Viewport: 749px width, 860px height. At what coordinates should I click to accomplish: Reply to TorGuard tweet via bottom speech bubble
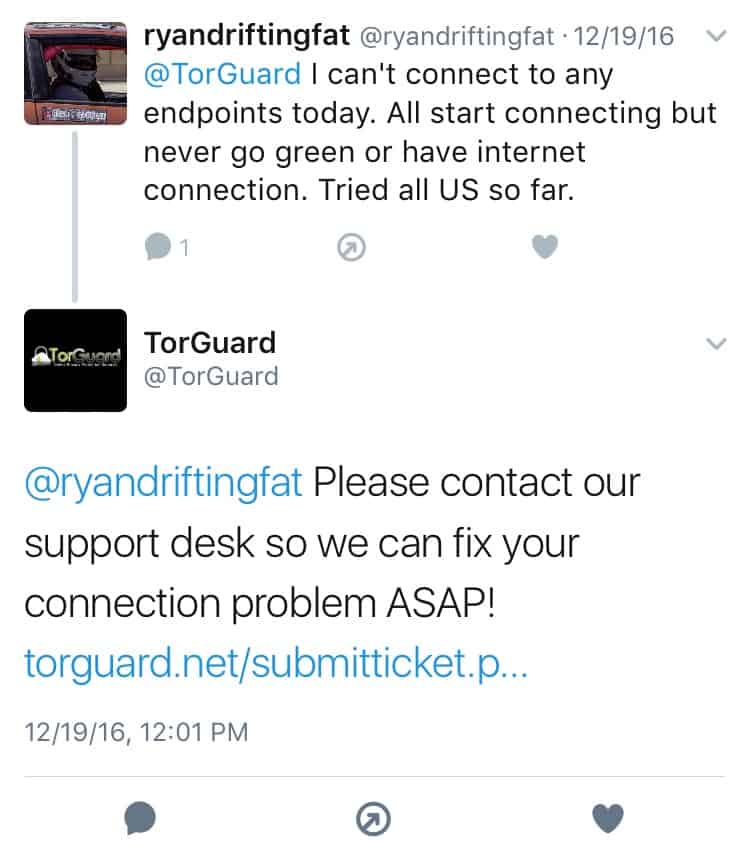tap(140, 817)
